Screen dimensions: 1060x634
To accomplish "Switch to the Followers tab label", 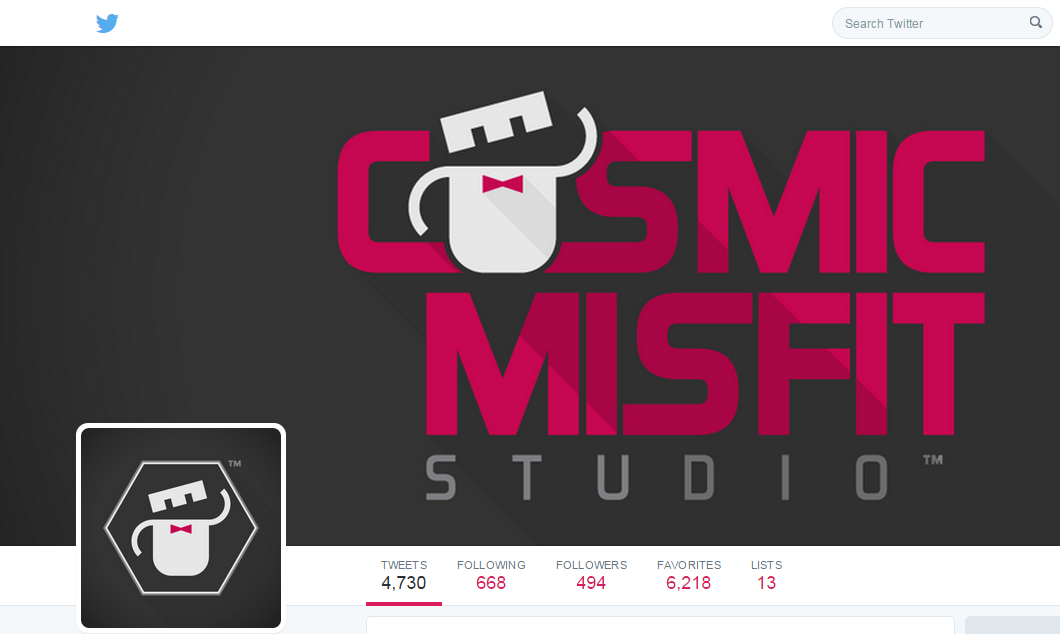I will point(592,565).
